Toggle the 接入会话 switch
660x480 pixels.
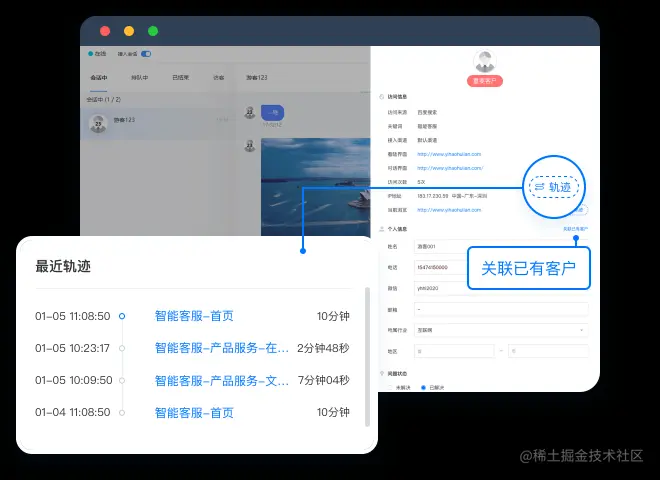[146, 54]
